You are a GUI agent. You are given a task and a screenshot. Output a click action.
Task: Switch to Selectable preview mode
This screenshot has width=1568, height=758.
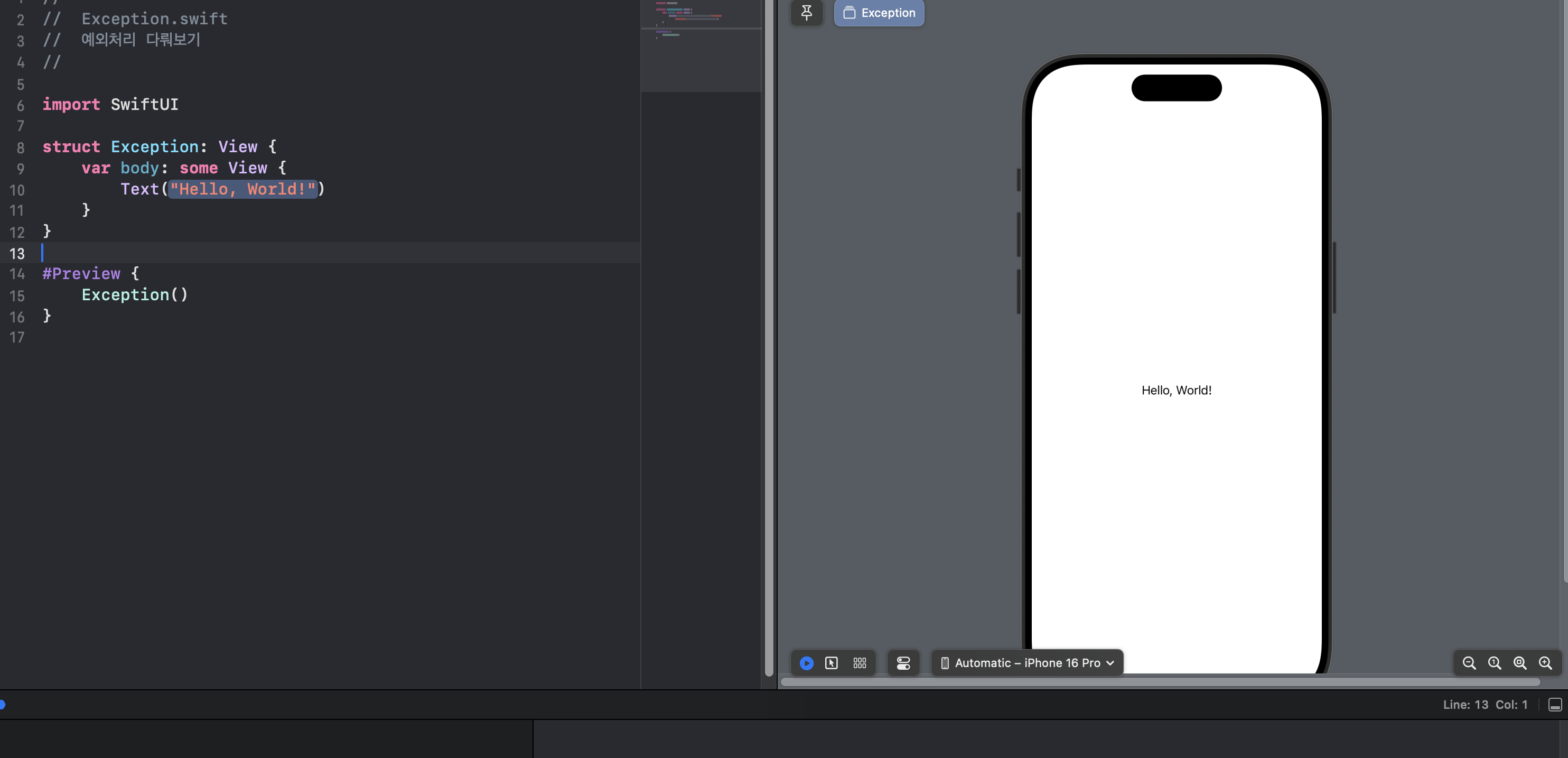(832, 663)
